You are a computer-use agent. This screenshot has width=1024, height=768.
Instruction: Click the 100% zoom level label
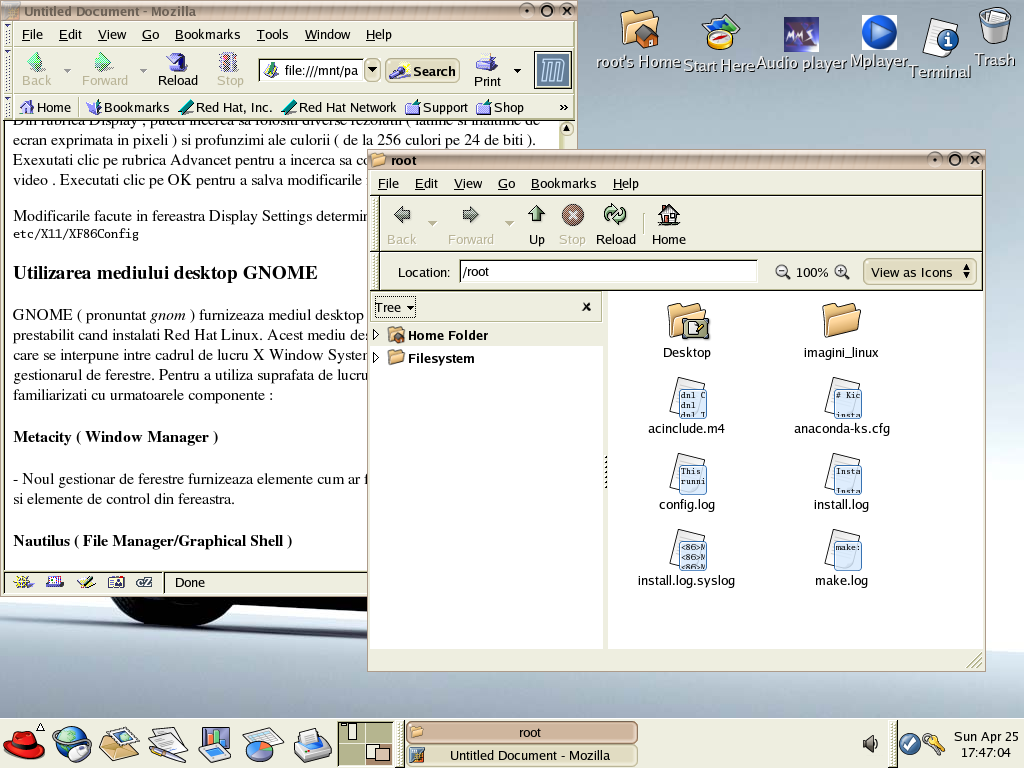[812, 272]
